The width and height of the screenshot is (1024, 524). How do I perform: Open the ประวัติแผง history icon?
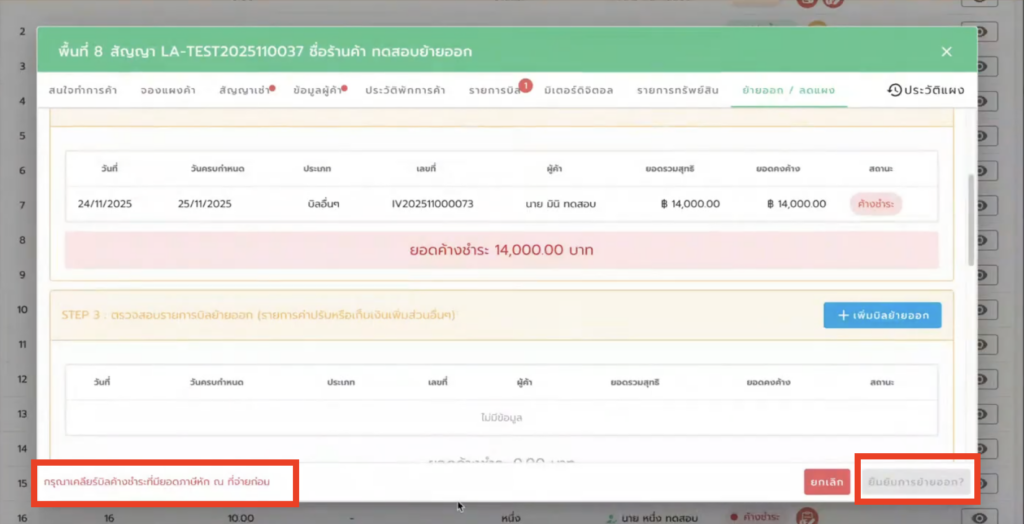click(x=895, y=91)
